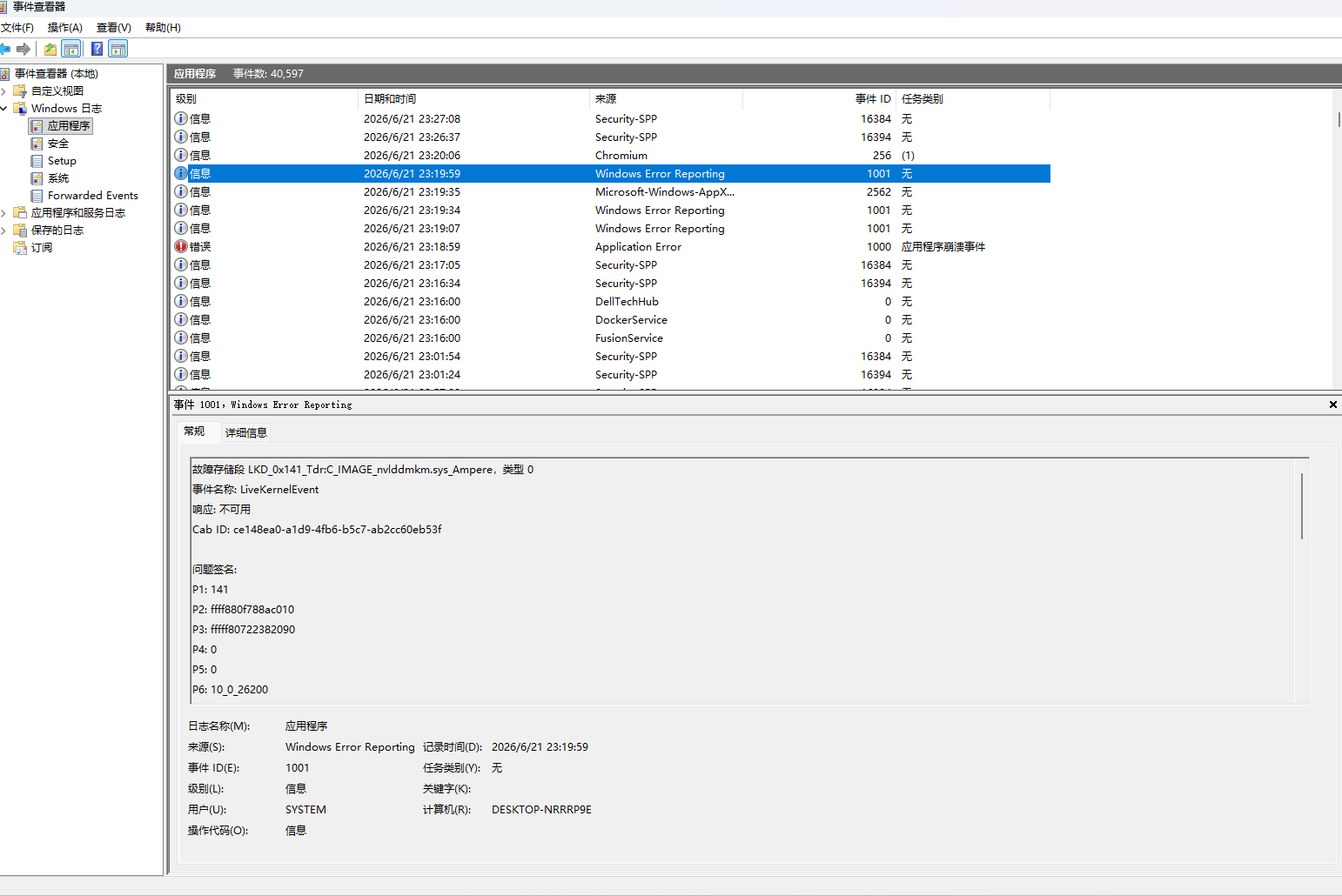Toggle the Show/Hide Action Pane toolbar icon
The image size is (1342, 896).
click(x=118, y=49)
